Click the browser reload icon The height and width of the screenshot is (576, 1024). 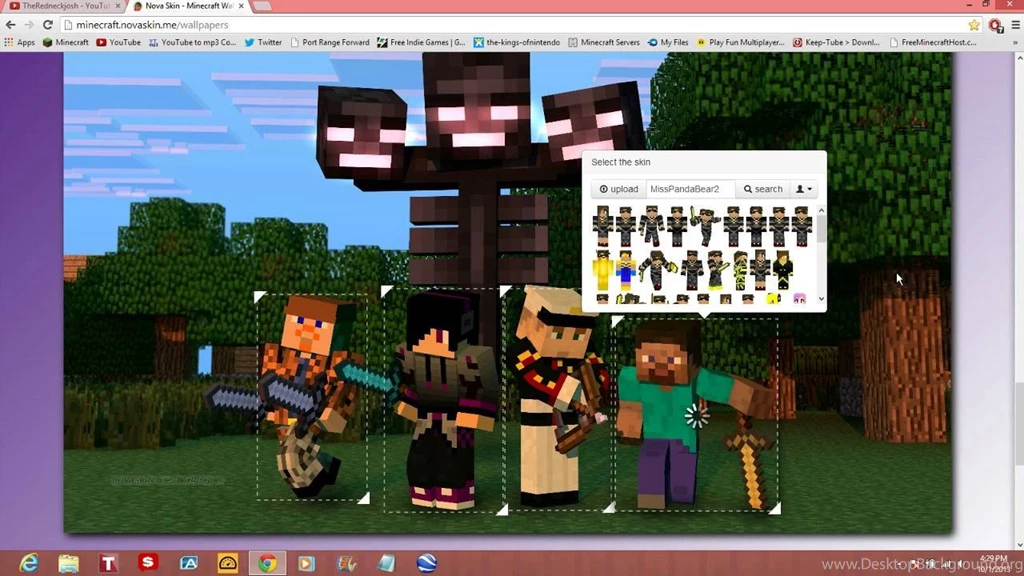pos(47,24)
